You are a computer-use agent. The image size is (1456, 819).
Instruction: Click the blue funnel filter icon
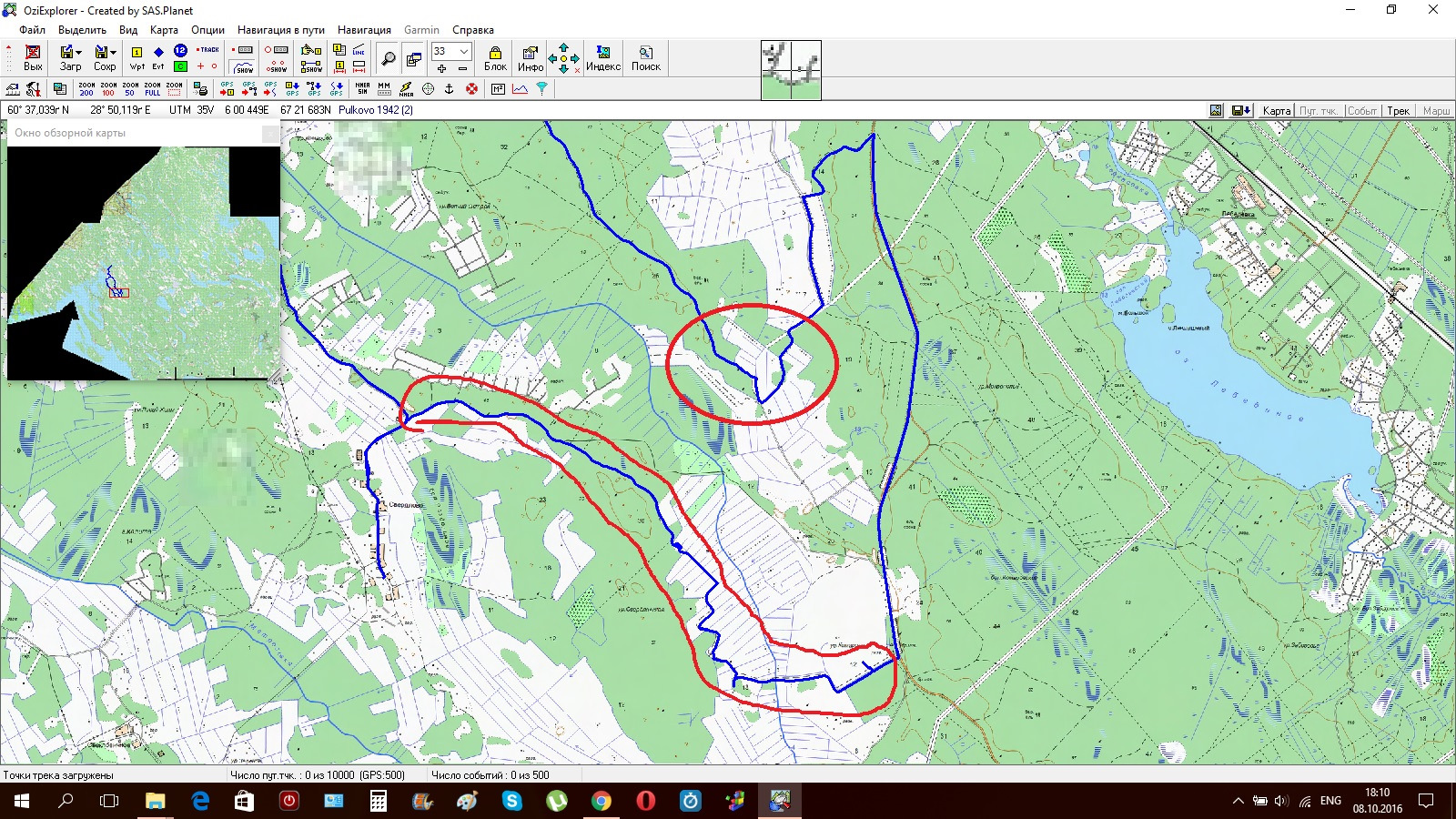(541, 88)
